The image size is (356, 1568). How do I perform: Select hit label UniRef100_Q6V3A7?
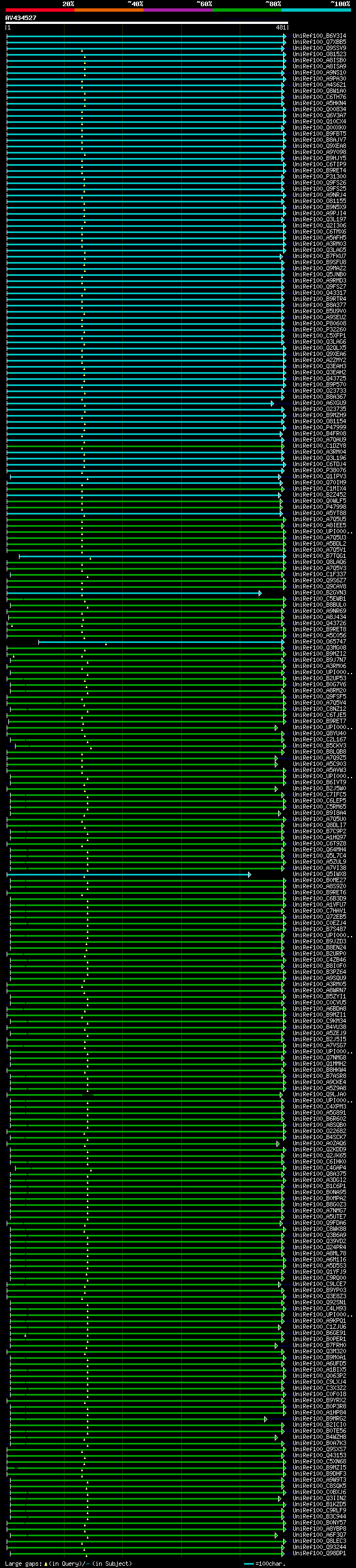tap(319, 116)
